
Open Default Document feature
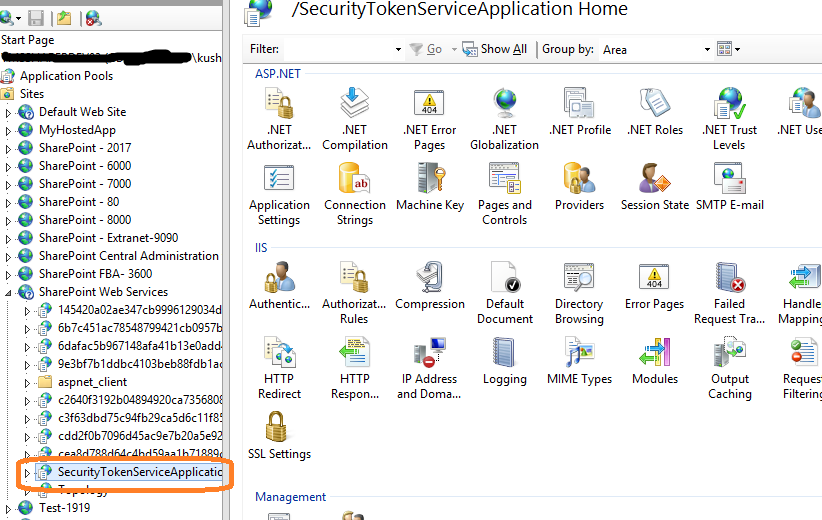click(x=504, y=293)
